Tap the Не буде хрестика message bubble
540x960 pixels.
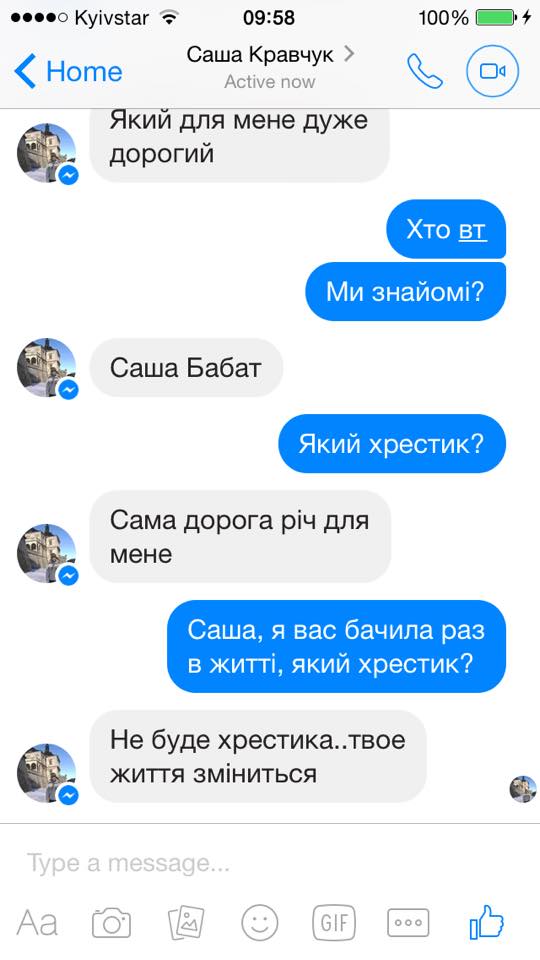(x=258, y=756)
